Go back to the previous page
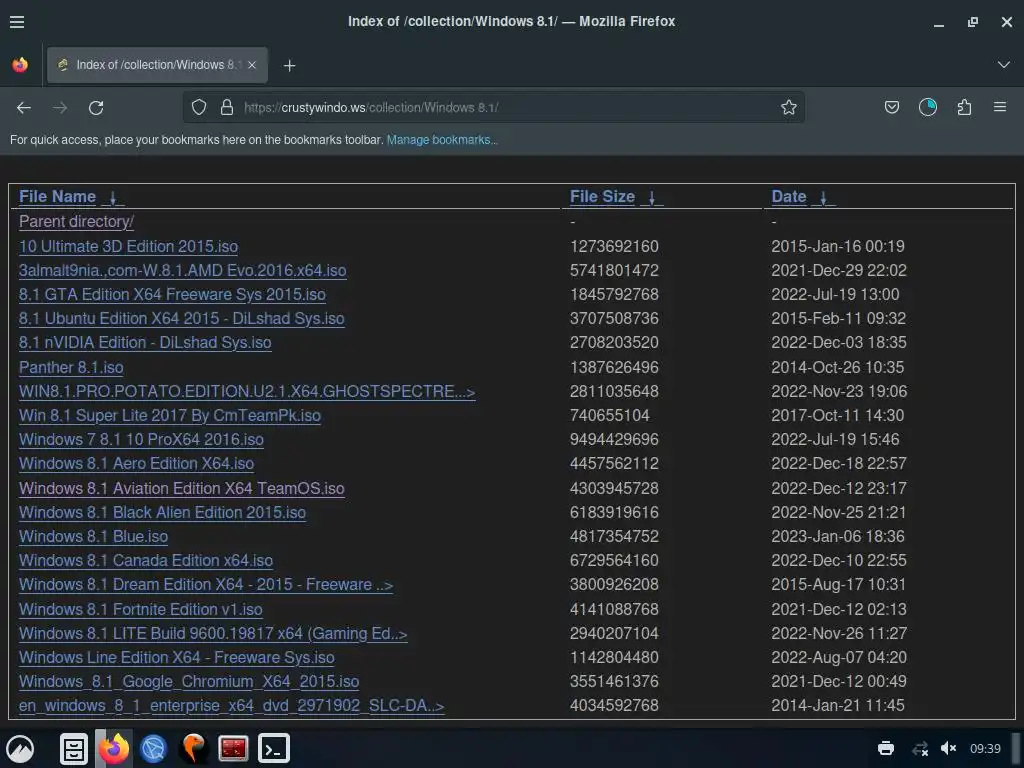This screenshot has height=768, width=1024. [x=24, y=107]
